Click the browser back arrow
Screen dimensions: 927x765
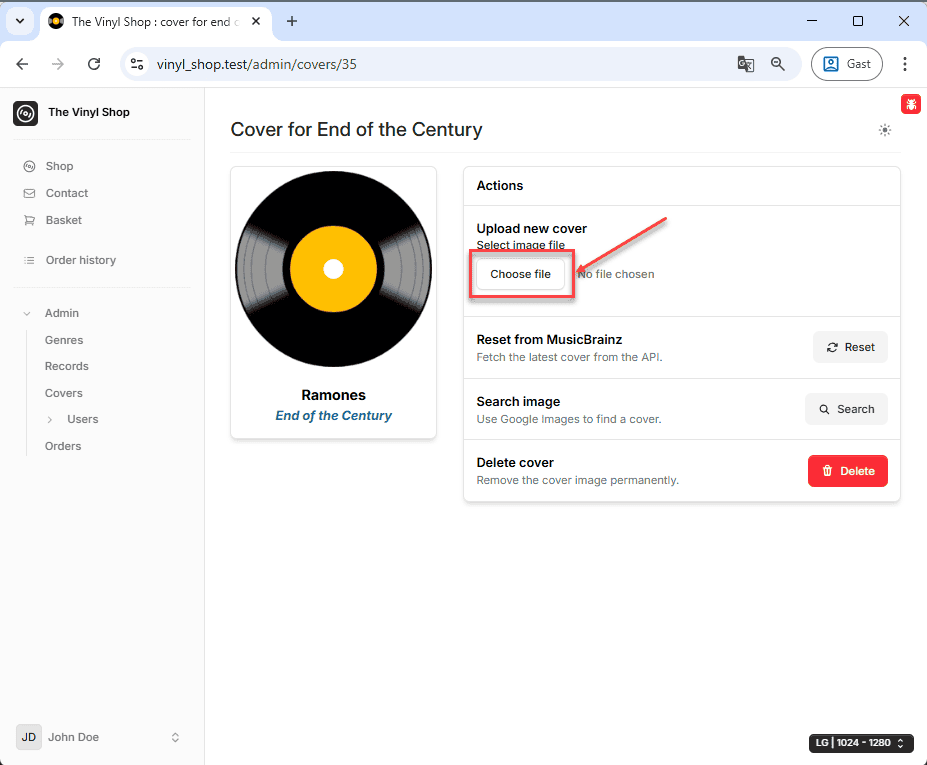coord(22,64)
